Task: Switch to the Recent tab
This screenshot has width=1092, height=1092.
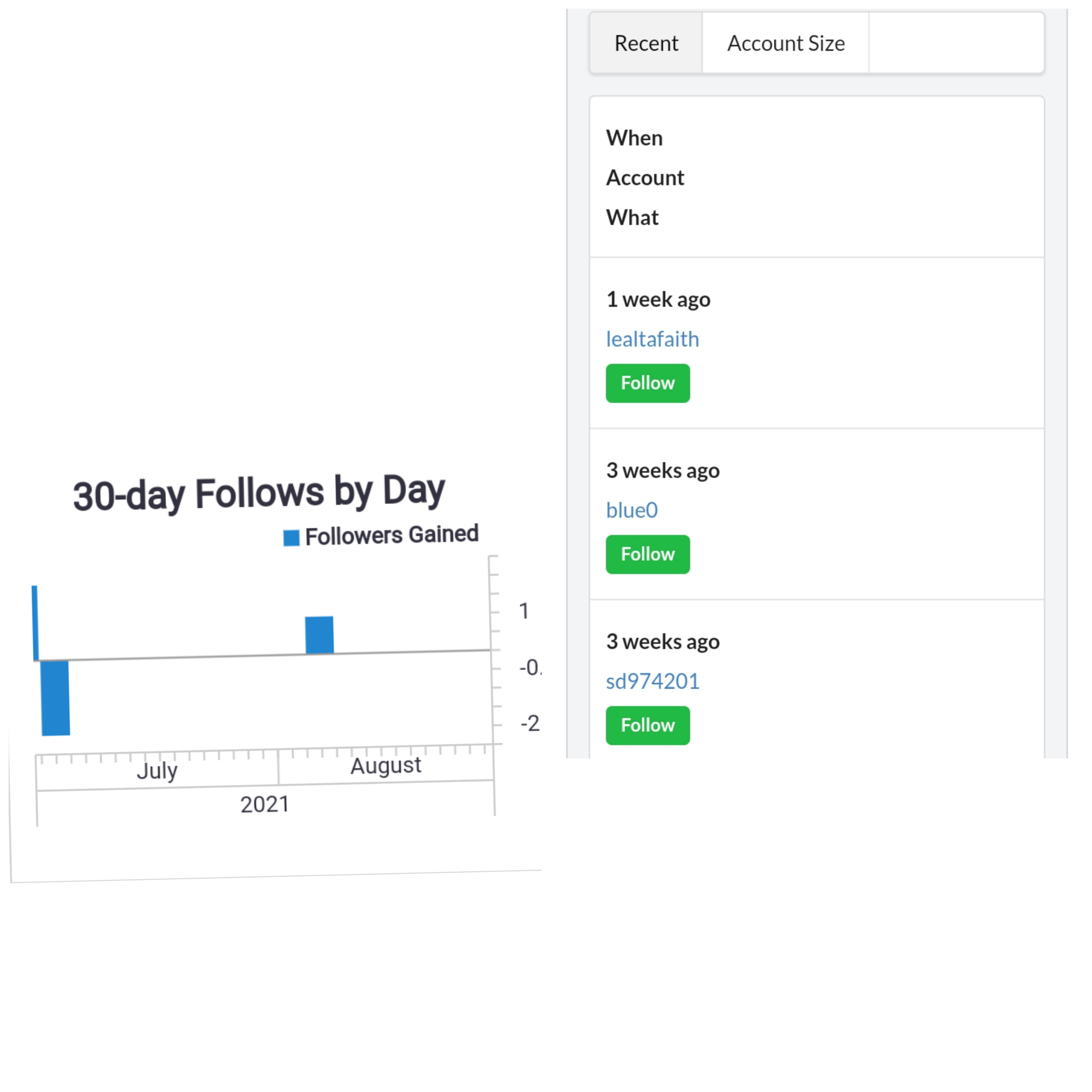Action: point(645,43)
